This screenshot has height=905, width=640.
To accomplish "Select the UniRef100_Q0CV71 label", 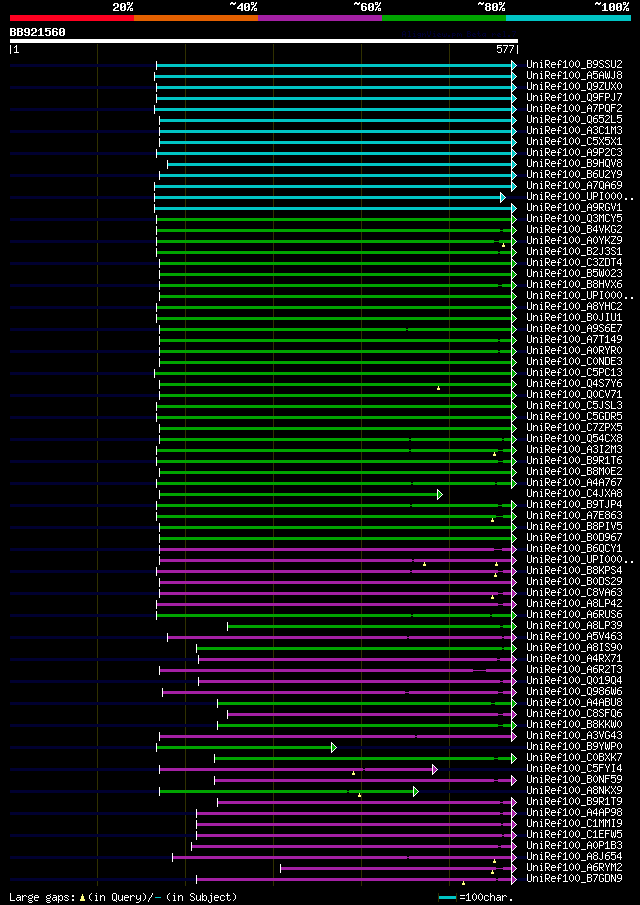I will tap(574, 395).
